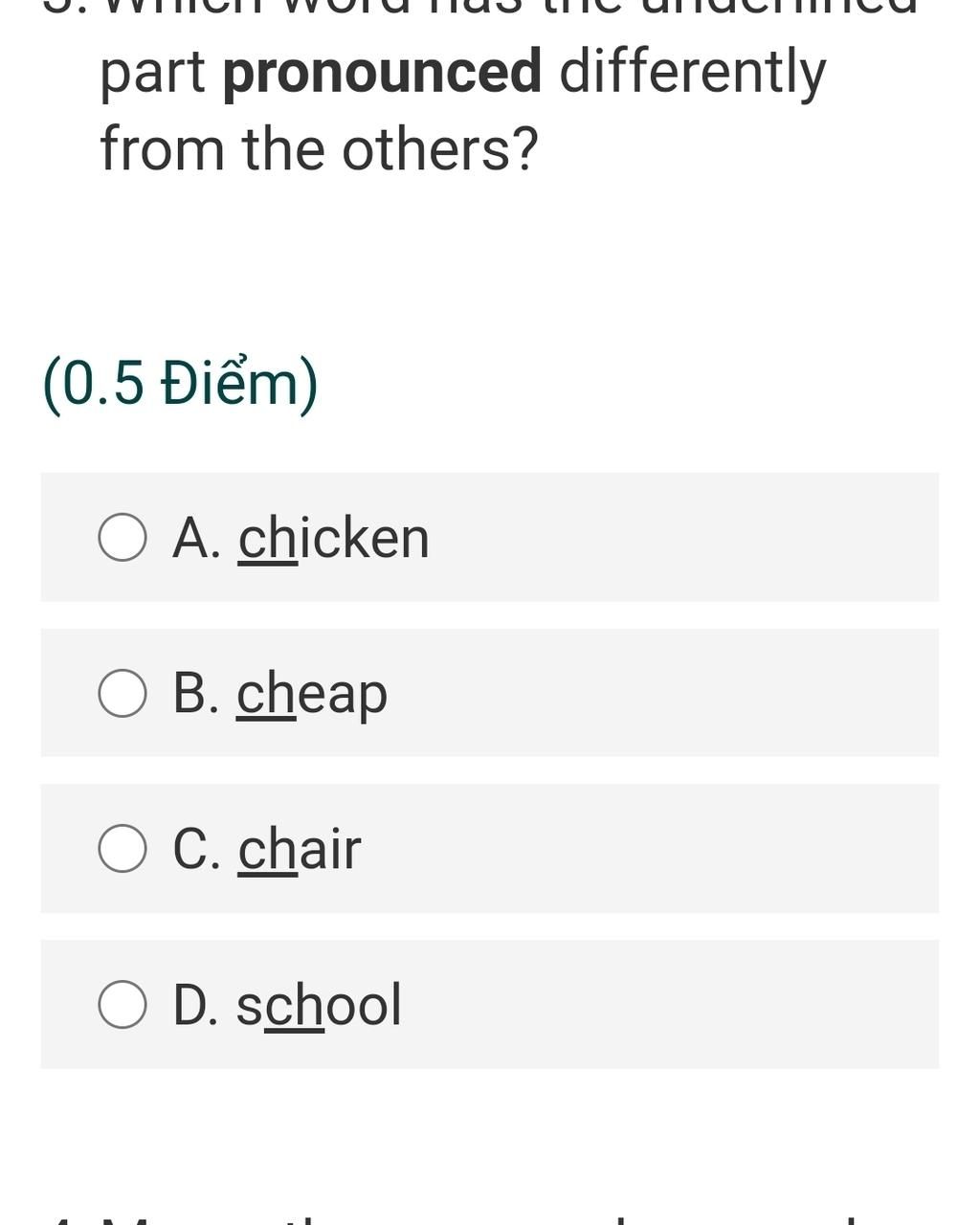Image resolution: width=980 pixels, height=1225 pixels.
Task: Choose the A. chicken option row
Action: (489, 537)
